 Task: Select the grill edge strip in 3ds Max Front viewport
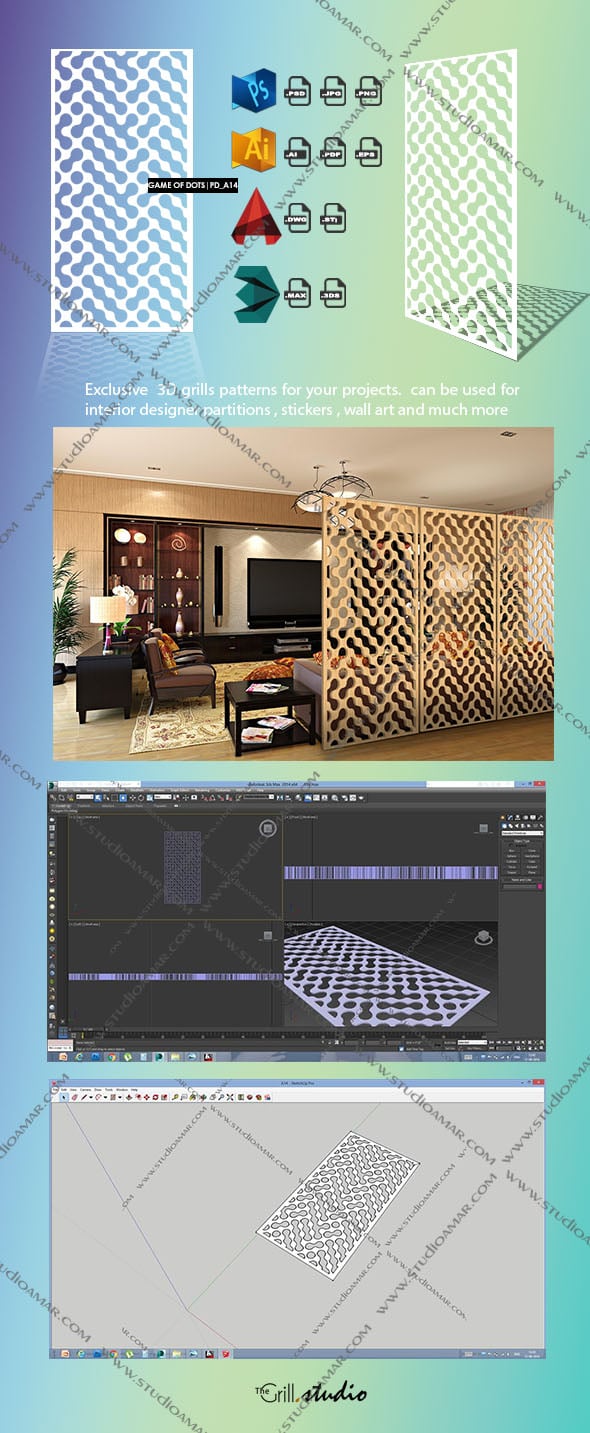[391, 872]
